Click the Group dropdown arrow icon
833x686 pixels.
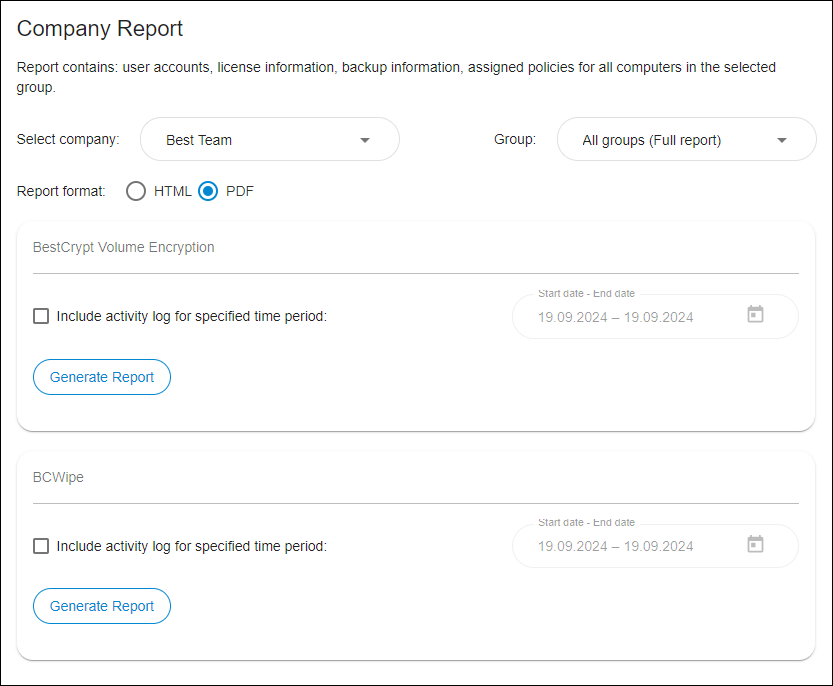click(781, 140)
